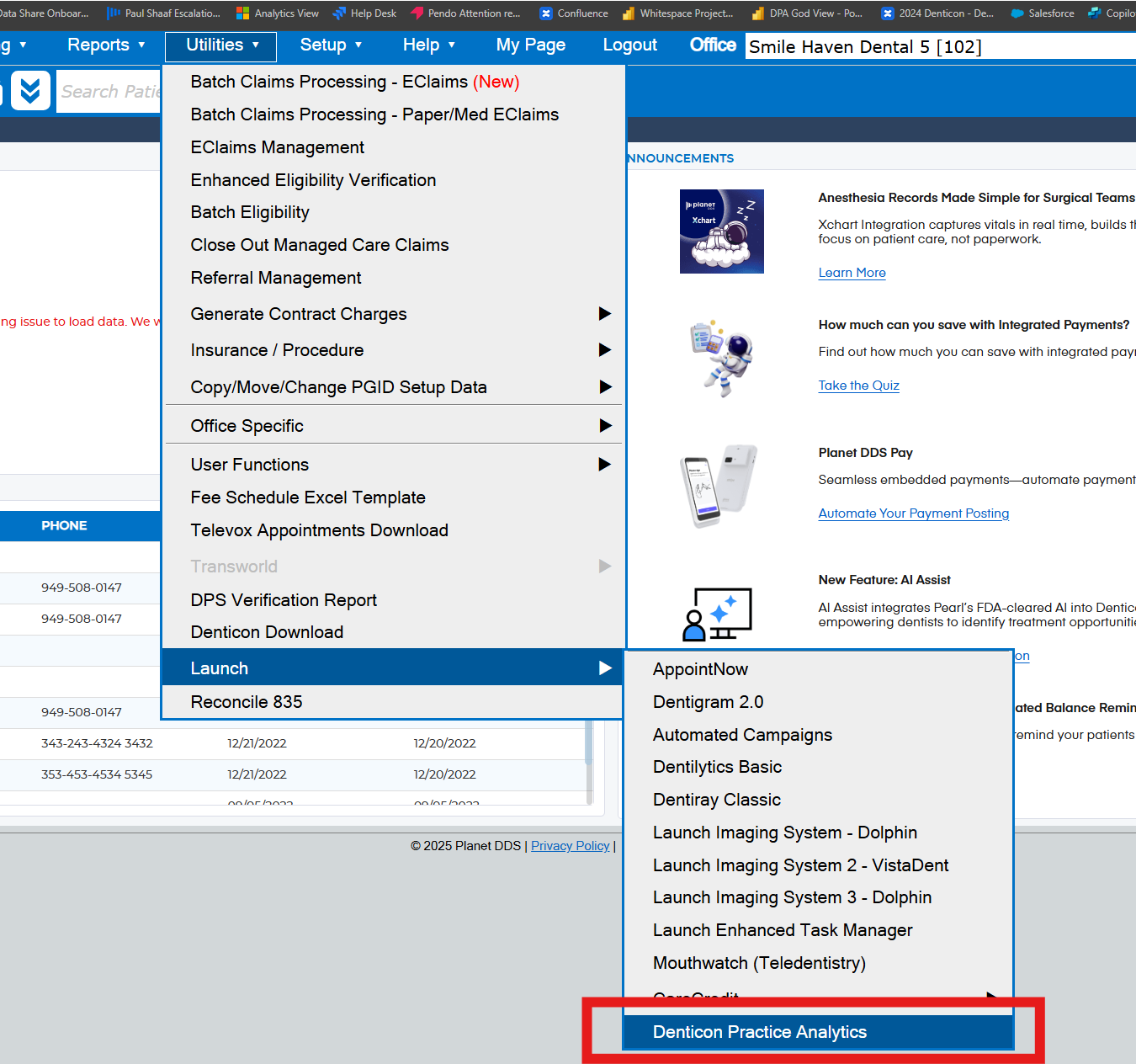This screenshot has width=1136, height=1064.
Task: Open the Salesforce bookmark
Action: [x=1041, y=13]
